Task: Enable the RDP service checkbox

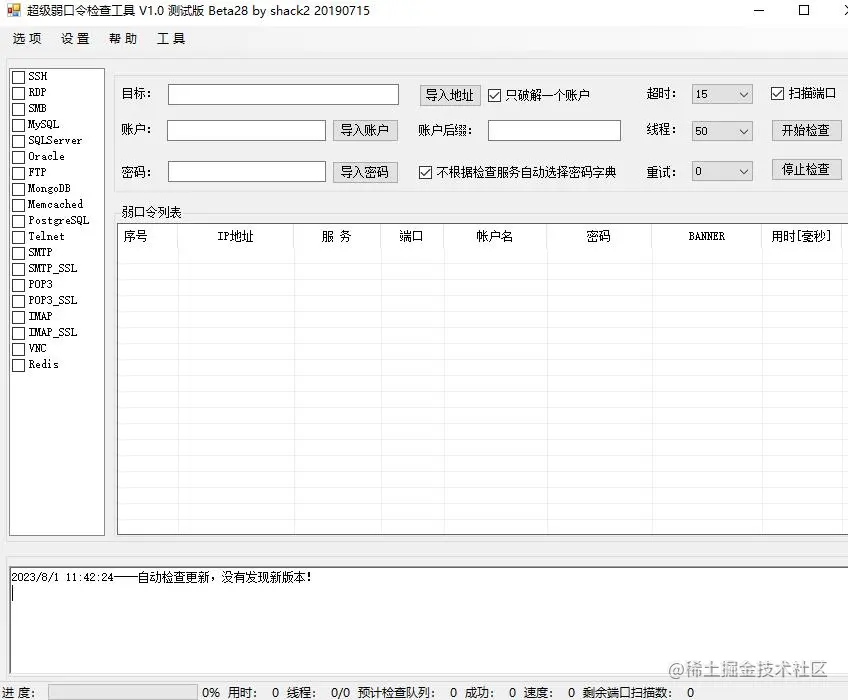Action: coord(18,93)
